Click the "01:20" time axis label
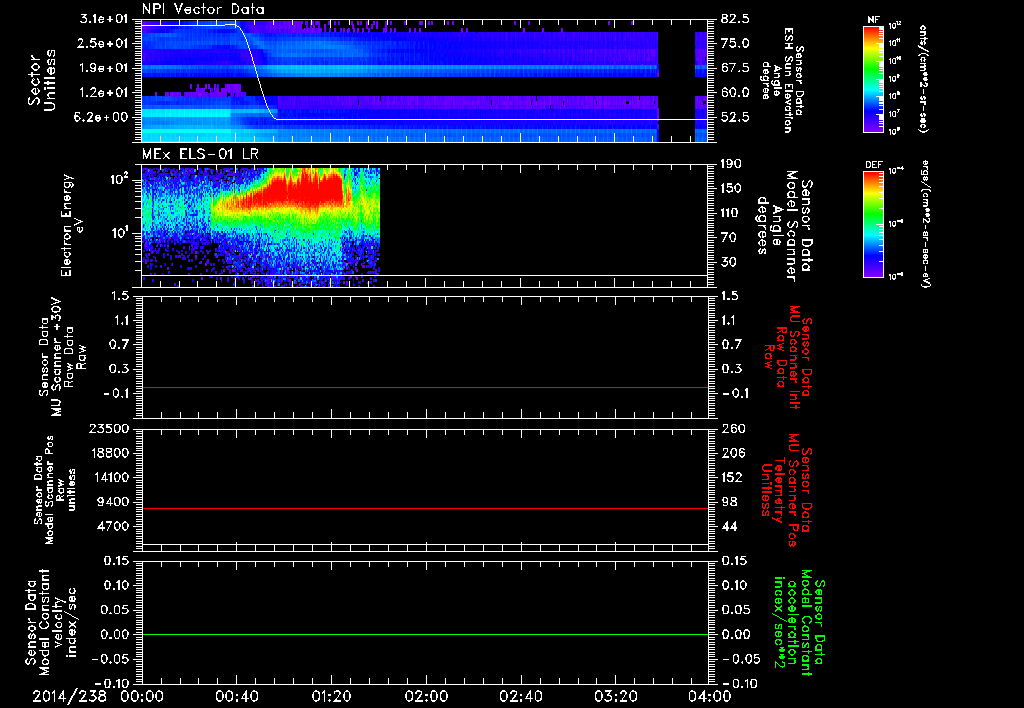The height and width of the screenshot is (708, 1024). pos(331,696)
